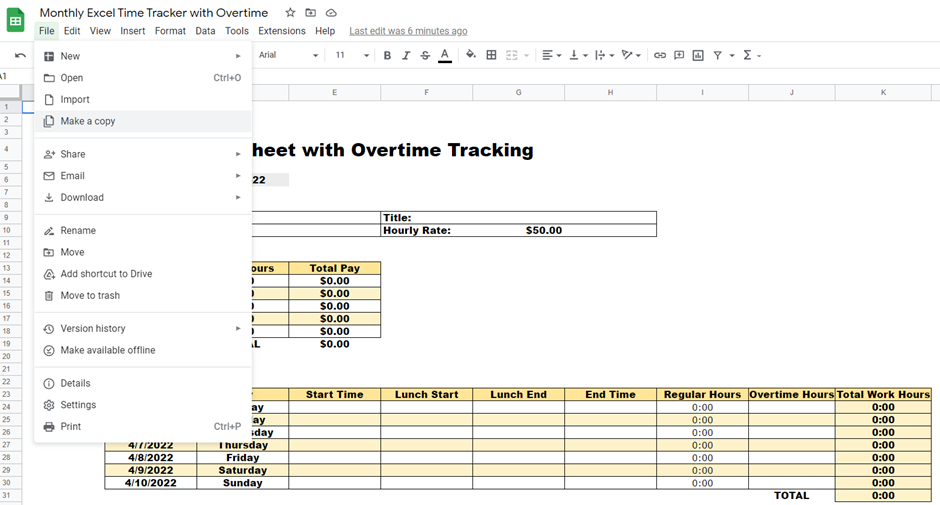This screenshot has height=505, width=940.
Task: Click 'Last edit was 6 minutes ago' link
Action: coord(408,31)
